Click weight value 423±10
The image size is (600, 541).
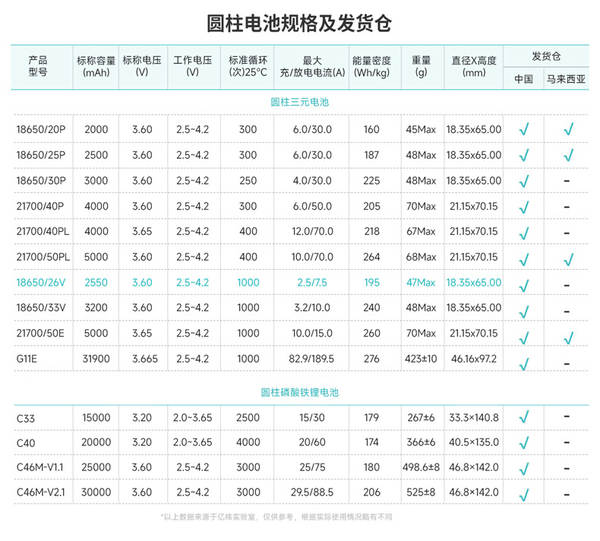pyautogui.click(x=421, y=359)
